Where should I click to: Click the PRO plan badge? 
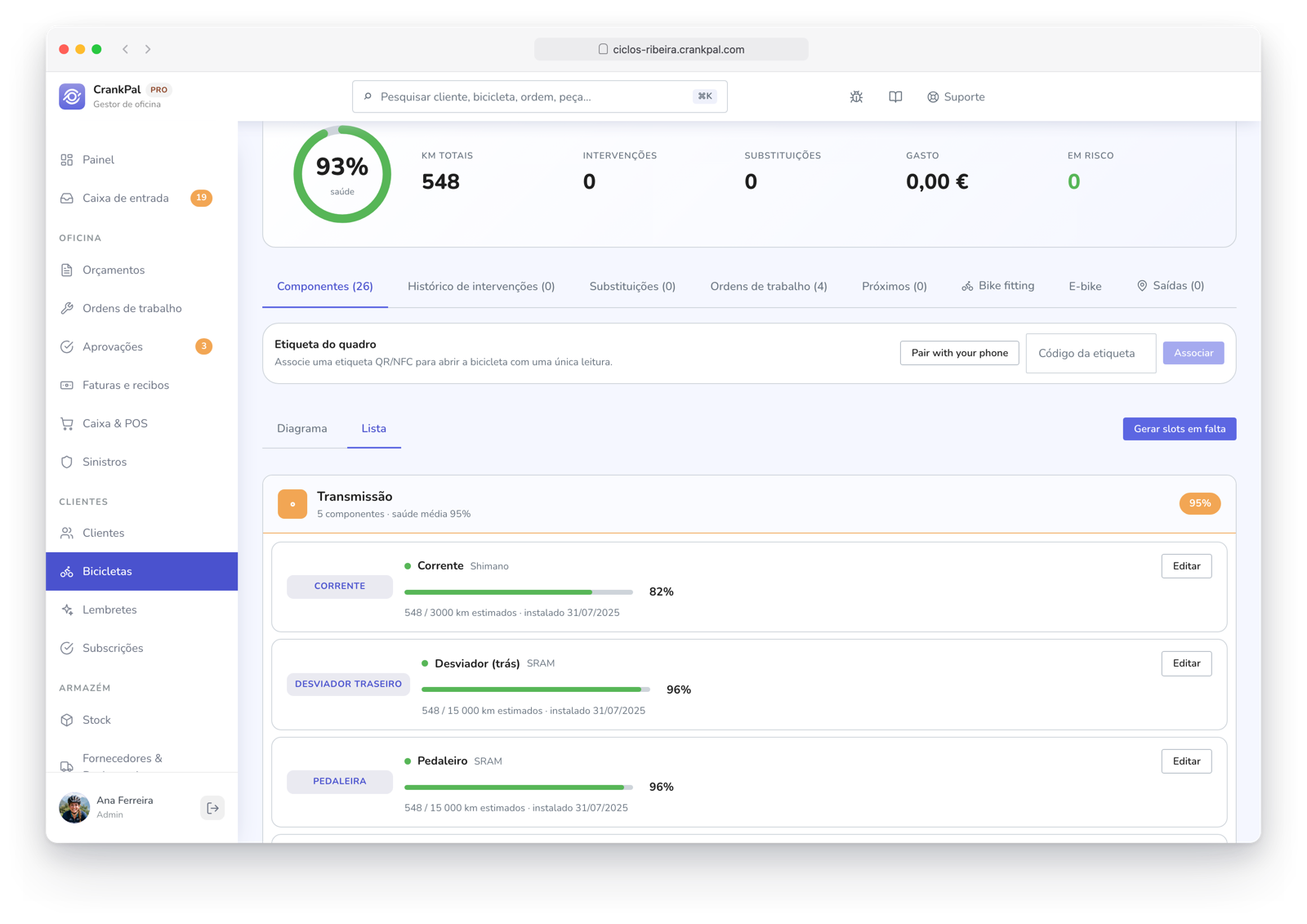159,90
